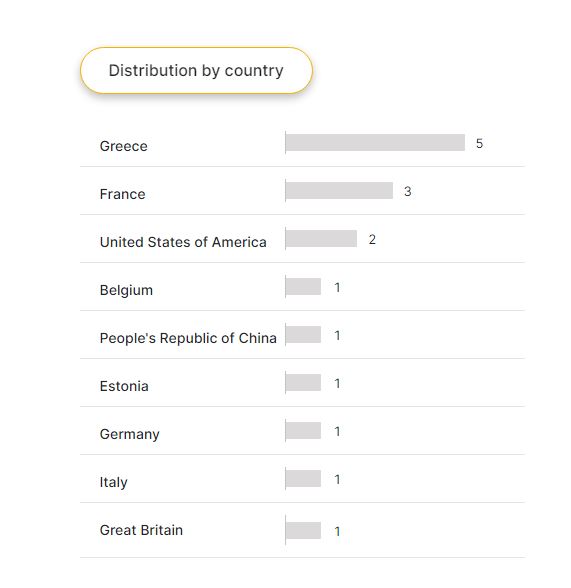Select the Greece country label
Screen dimensions: 571x588
tap(124, 146)
